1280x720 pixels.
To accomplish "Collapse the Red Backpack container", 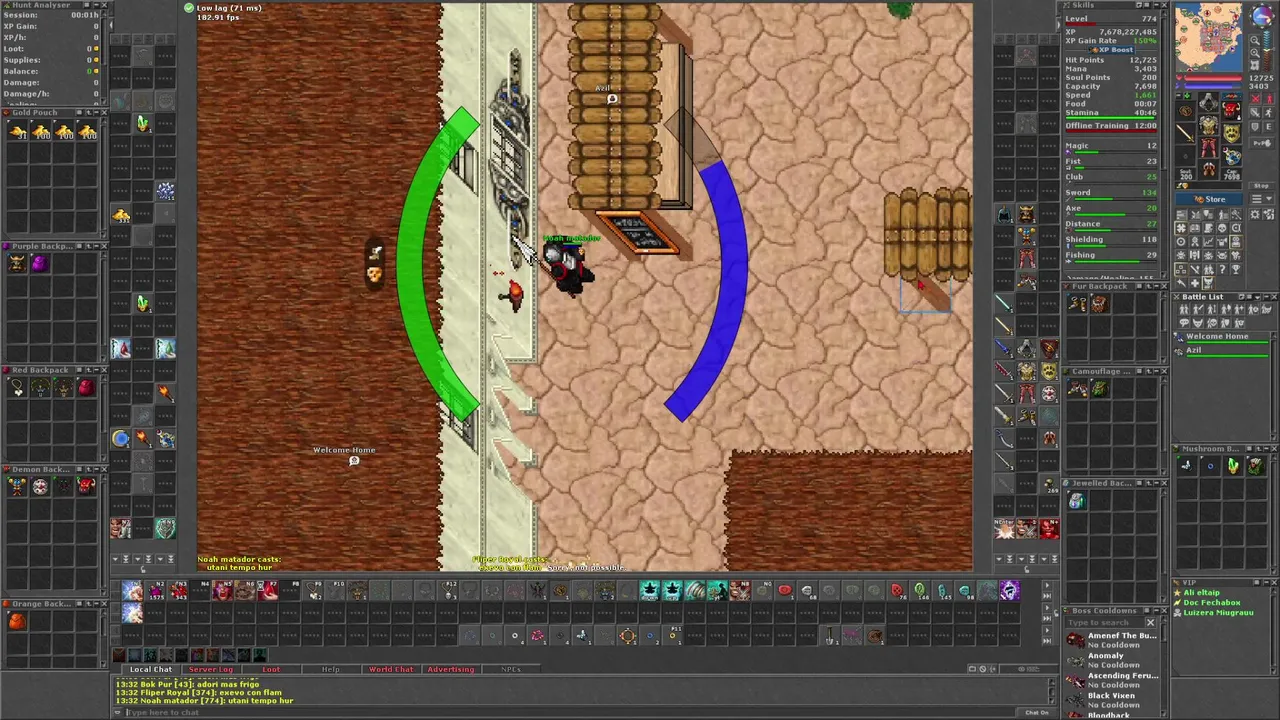I will point(97,370).
